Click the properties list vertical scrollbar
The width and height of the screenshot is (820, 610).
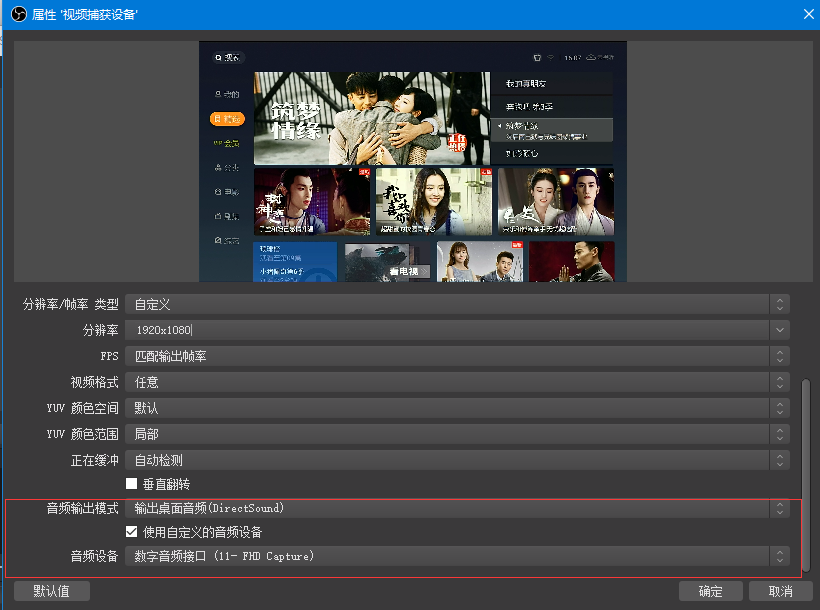coord(806,476)
